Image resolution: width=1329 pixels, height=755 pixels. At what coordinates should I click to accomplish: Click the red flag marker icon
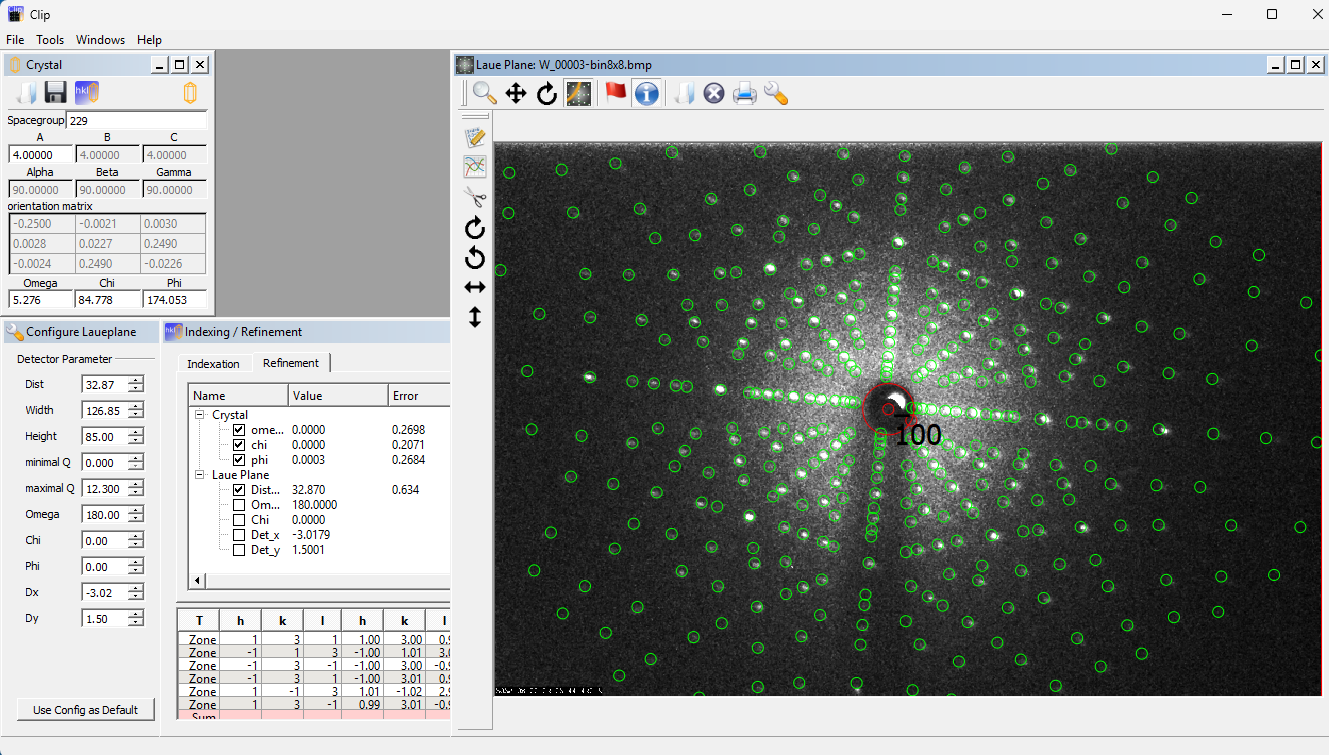[615, 93]
